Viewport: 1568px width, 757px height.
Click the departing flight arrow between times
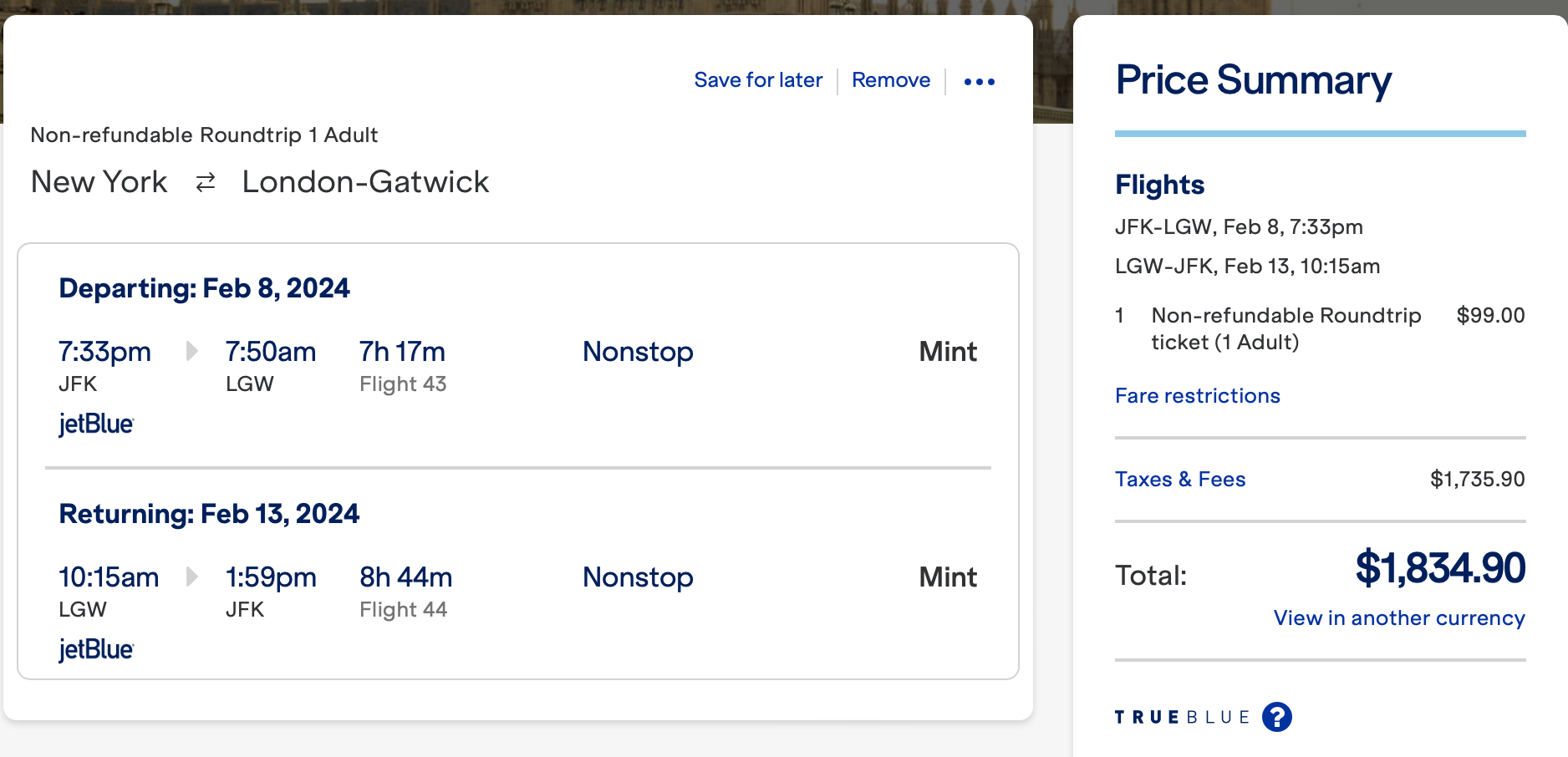[x=191, y=351]
